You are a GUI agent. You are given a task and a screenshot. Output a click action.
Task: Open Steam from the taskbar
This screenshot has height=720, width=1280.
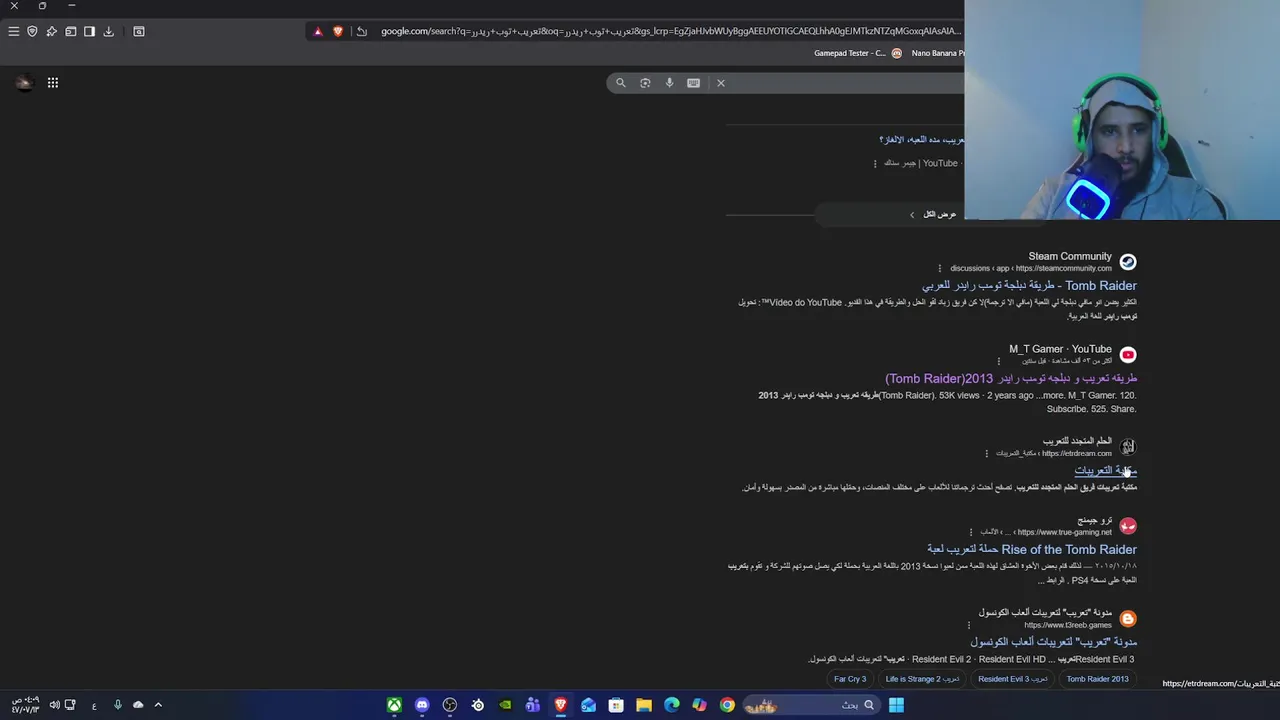pyautogui.click(x=478, y=705)
